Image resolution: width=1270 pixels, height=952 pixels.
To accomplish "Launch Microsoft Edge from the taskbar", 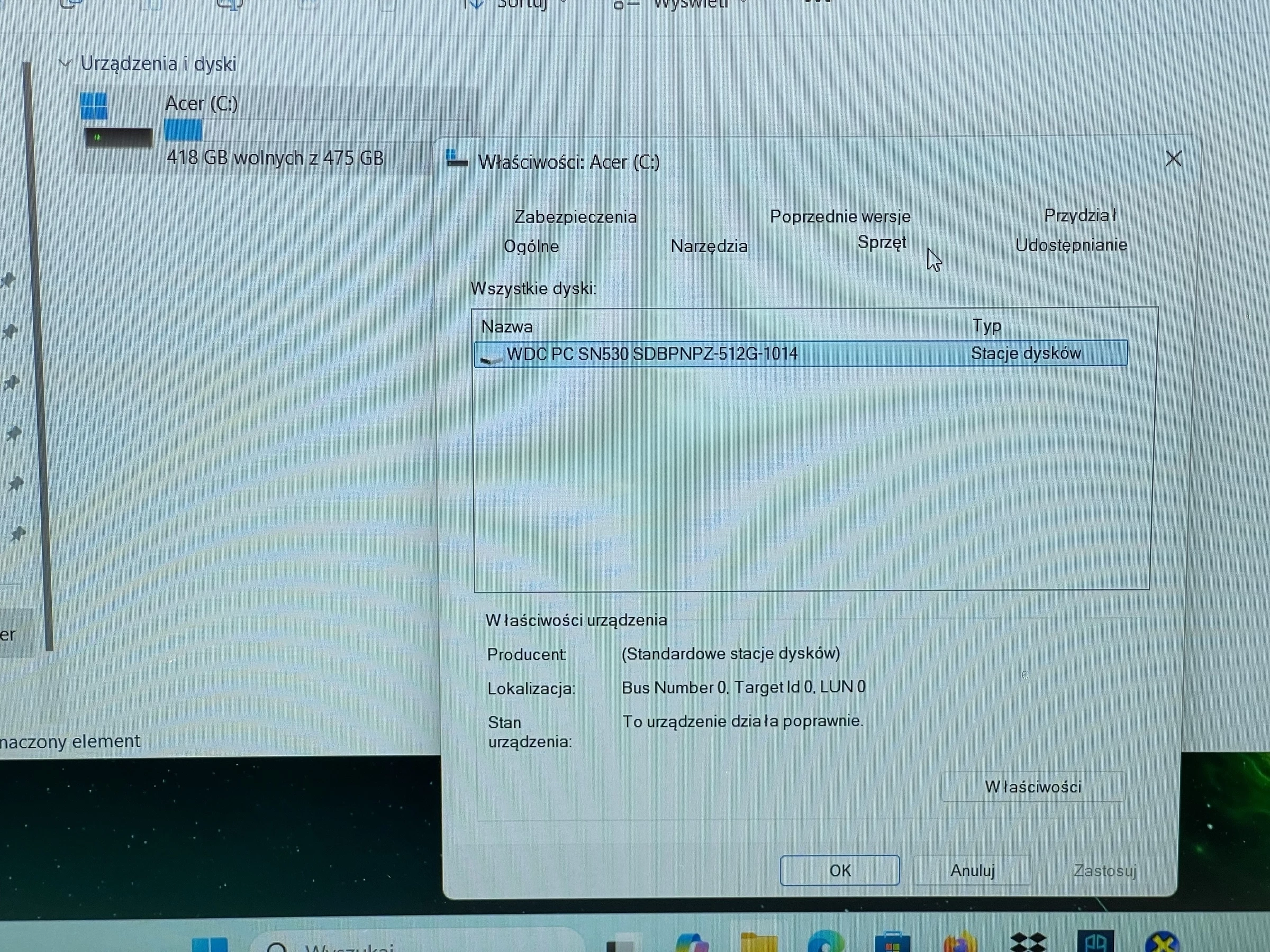I will pos(825,941).
